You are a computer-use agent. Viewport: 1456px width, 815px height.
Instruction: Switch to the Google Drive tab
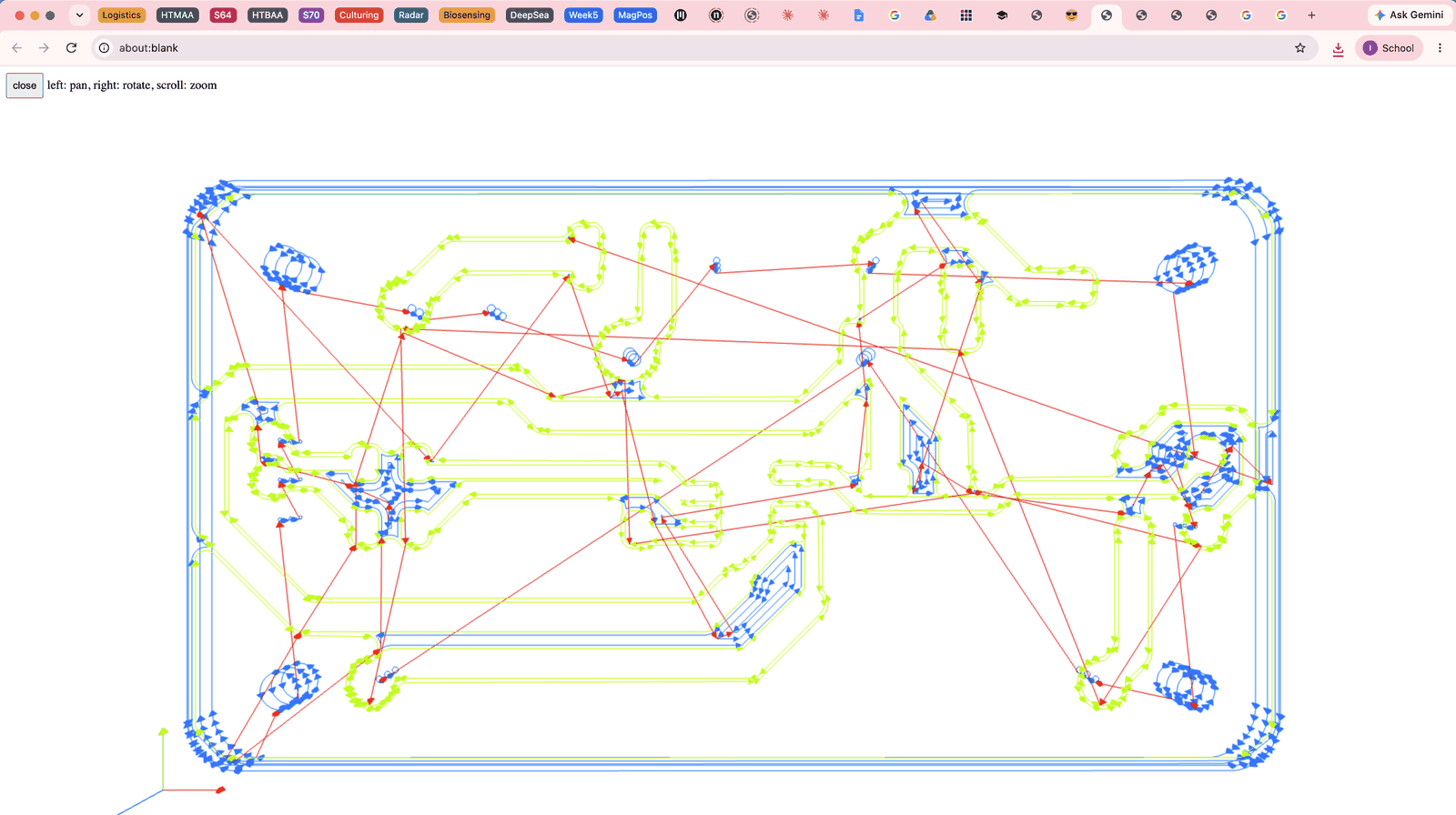coord(930,15)
